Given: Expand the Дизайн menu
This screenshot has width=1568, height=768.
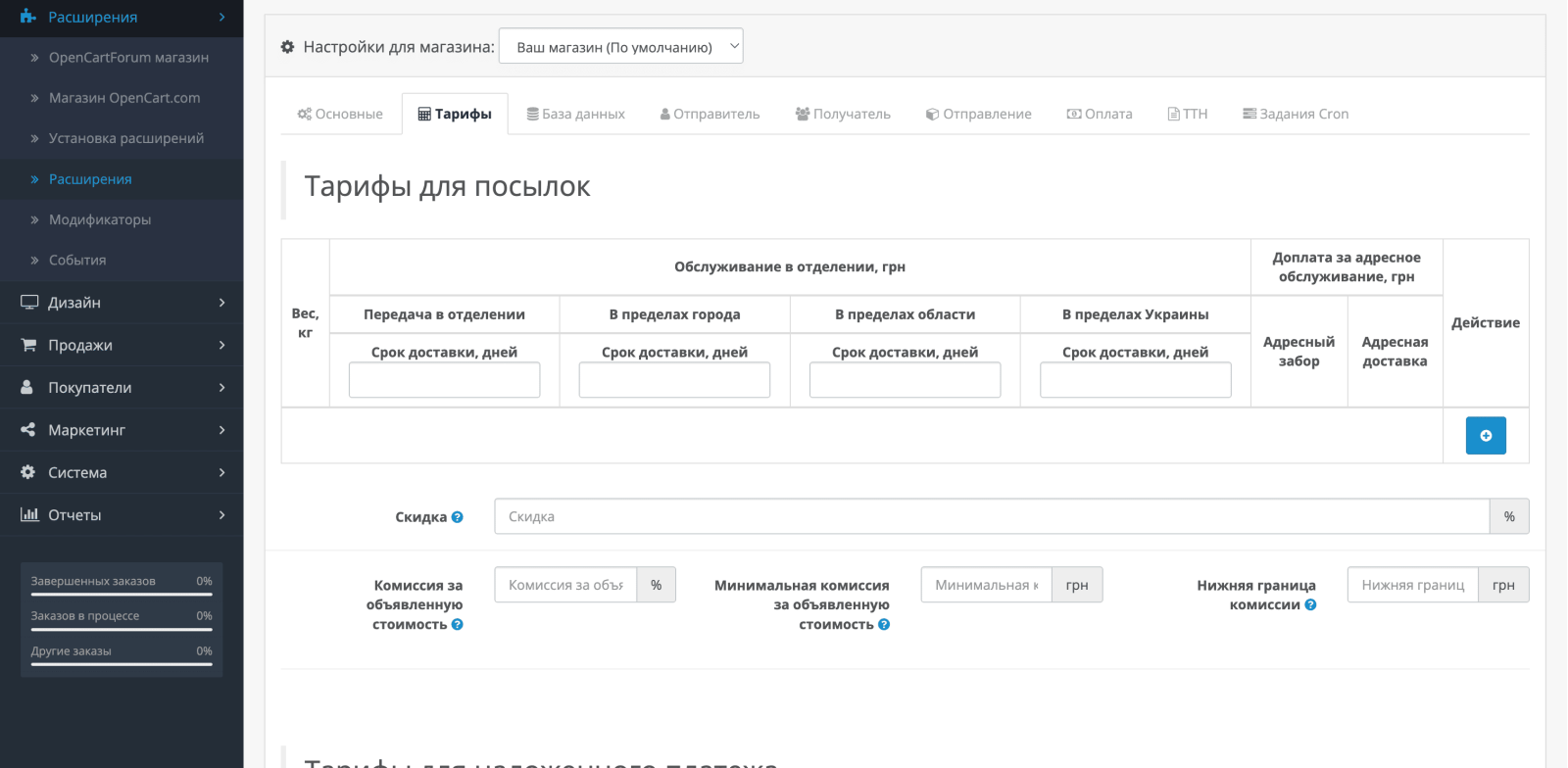Looking at the screenshot, I should click(122, 303).
